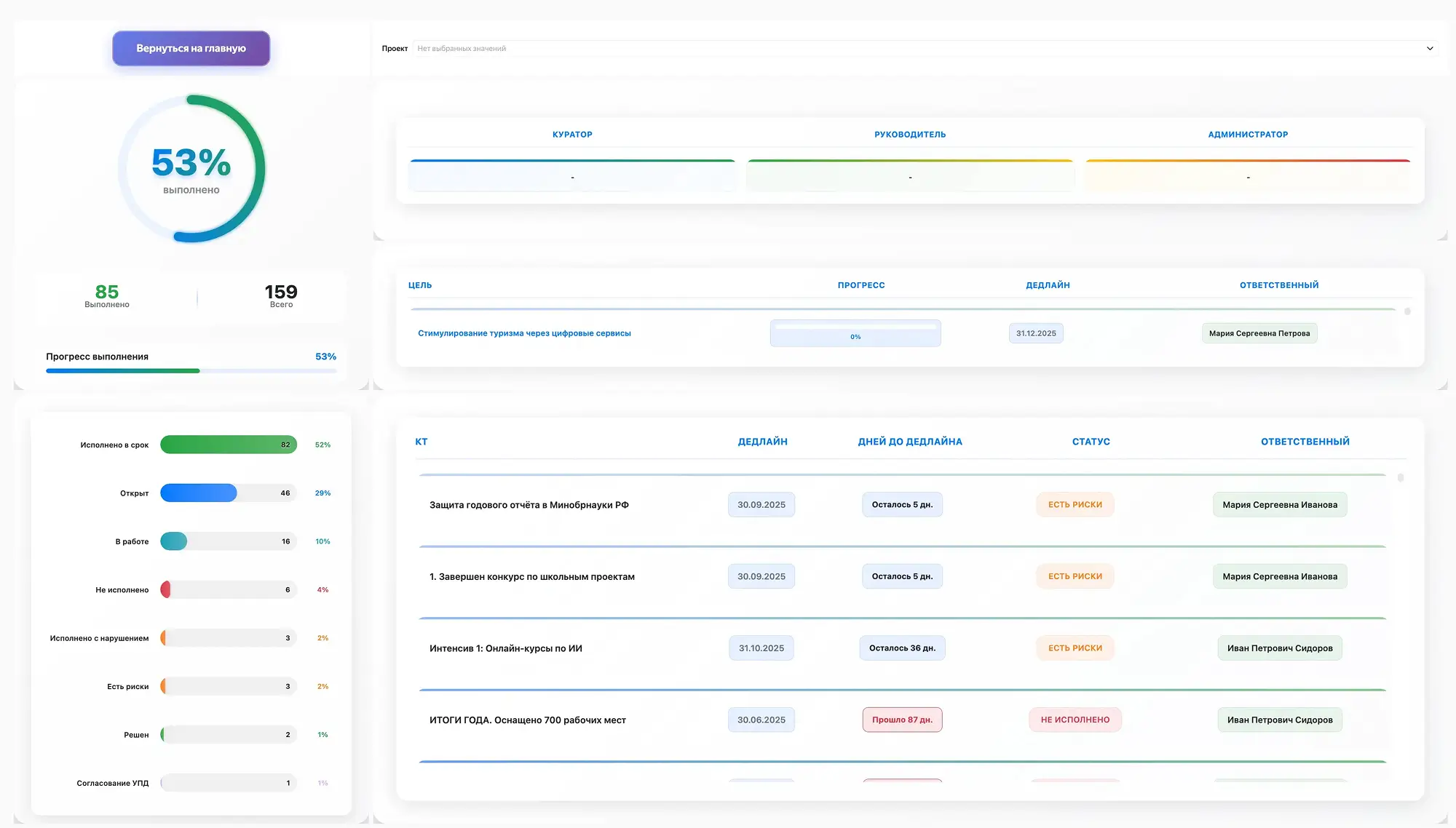
Task: Click the goals table scrollbar thumb
Action: [x=1407, y=311]
